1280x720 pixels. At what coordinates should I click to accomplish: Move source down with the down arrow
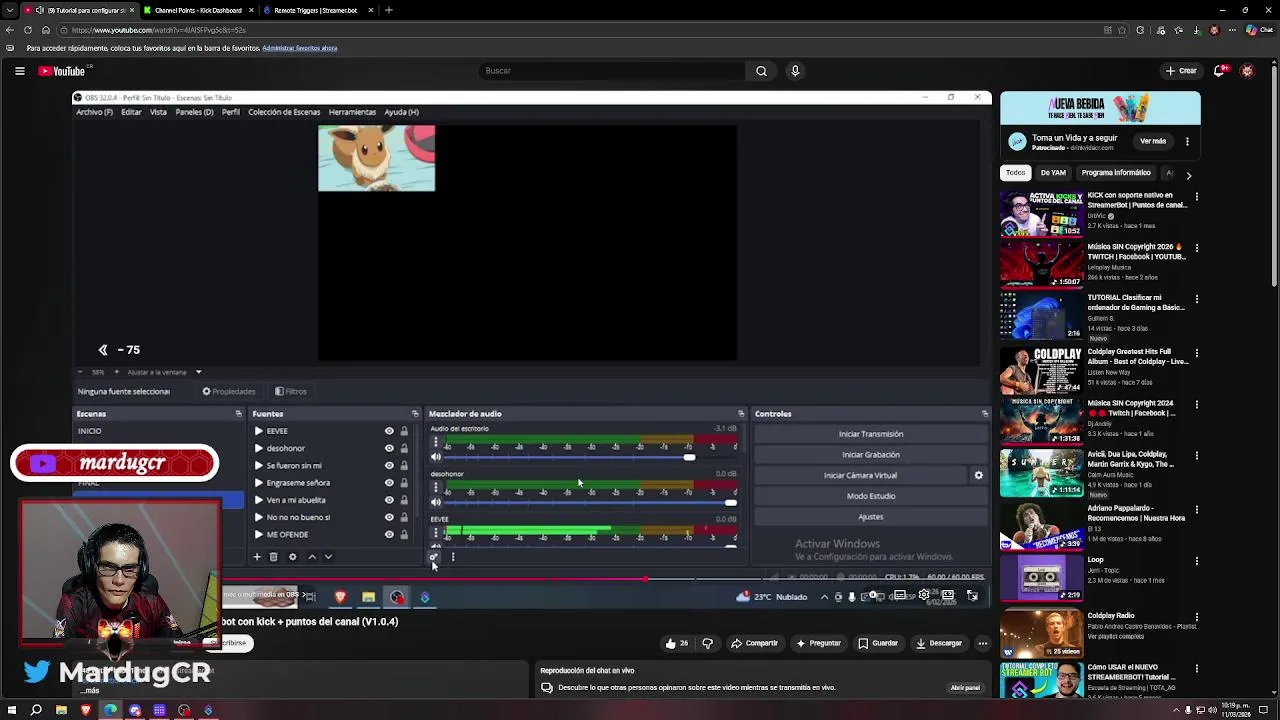[327, 557]
